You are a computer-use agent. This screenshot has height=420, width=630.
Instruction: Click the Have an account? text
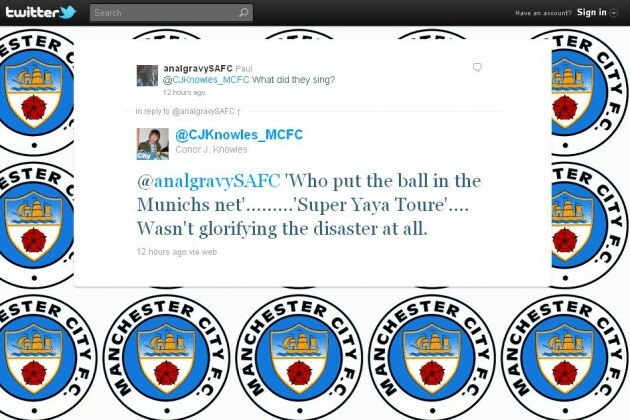click(x=543, y=13)
